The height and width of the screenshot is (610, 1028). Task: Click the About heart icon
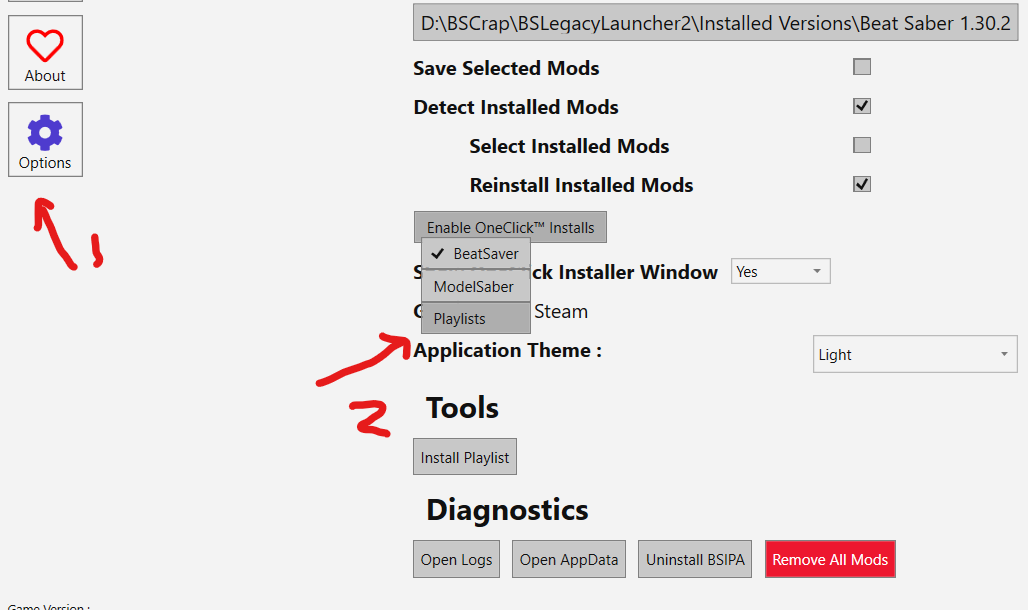(x=45, y=45)
